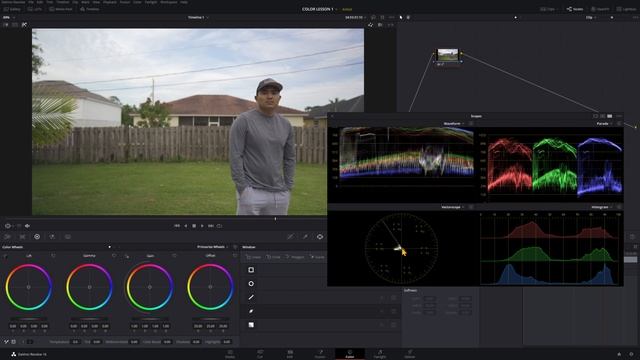Open the Timeline 1 name dropdown
This screenshot has width=640, height=360.
point(198,18)
